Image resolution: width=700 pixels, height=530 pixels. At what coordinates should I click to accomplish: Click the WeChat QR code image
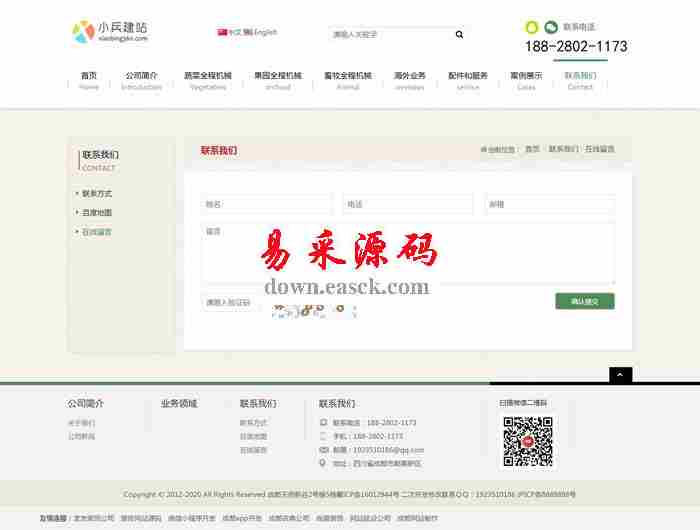(x=527, y=441)
